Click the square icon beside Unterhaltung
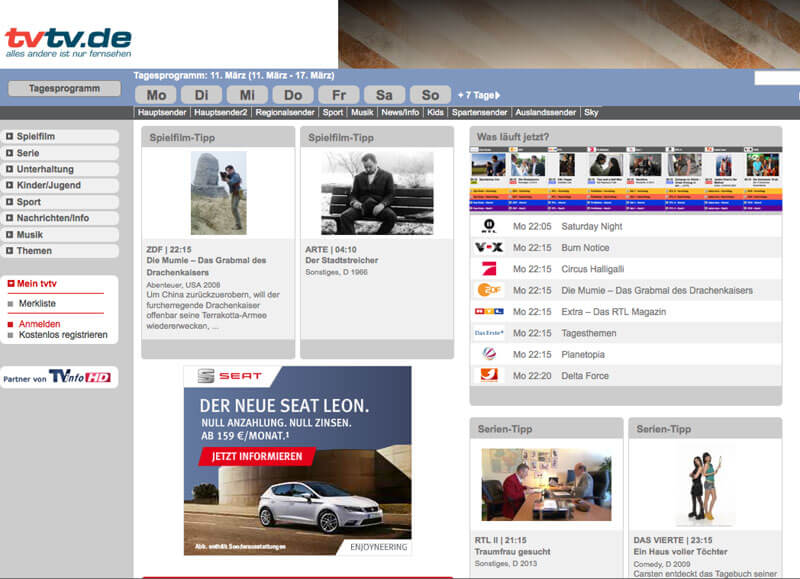The width and height of the screenshot is (800, 579). coord(9,169)
